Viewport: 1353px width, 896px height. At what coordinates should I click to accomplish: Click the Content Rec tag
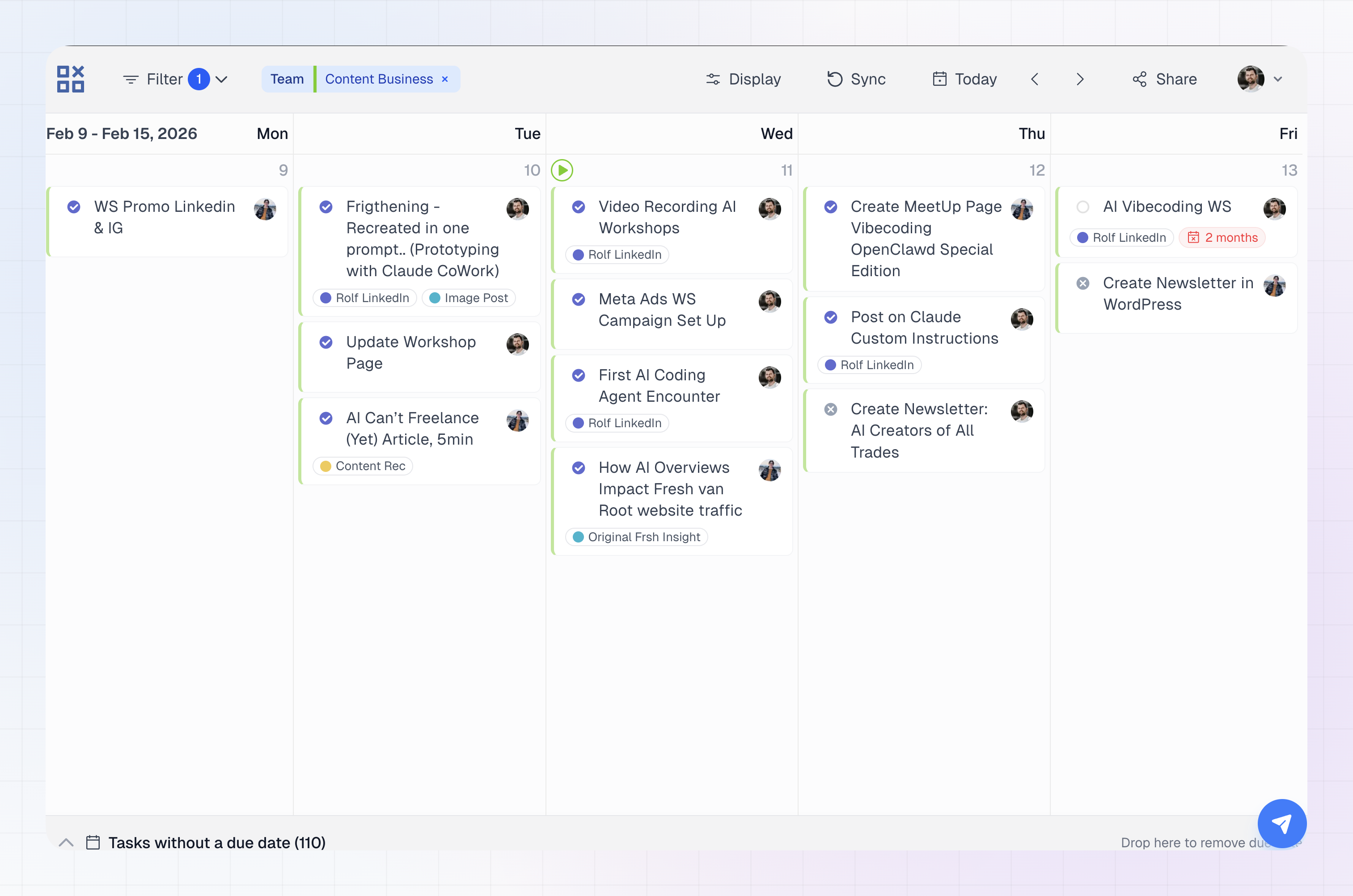[363, 466]
